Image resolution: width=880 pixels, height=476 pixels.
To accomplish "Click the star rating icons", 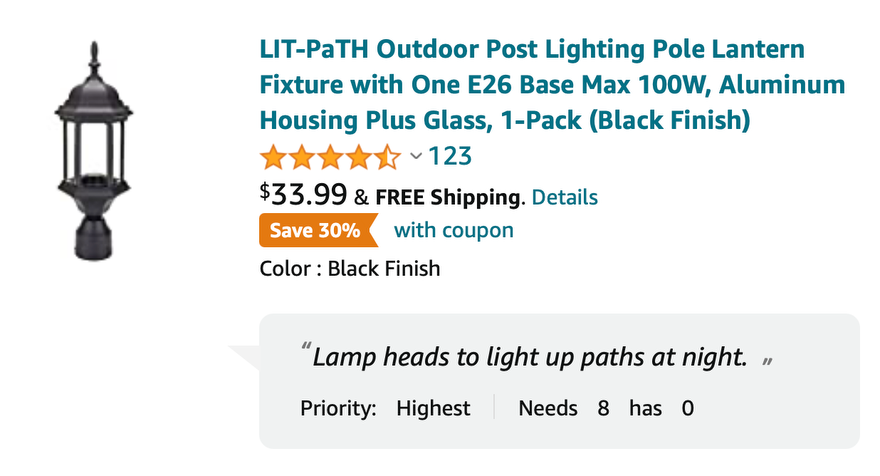I will pyautogui.click(x=329, y=157).
